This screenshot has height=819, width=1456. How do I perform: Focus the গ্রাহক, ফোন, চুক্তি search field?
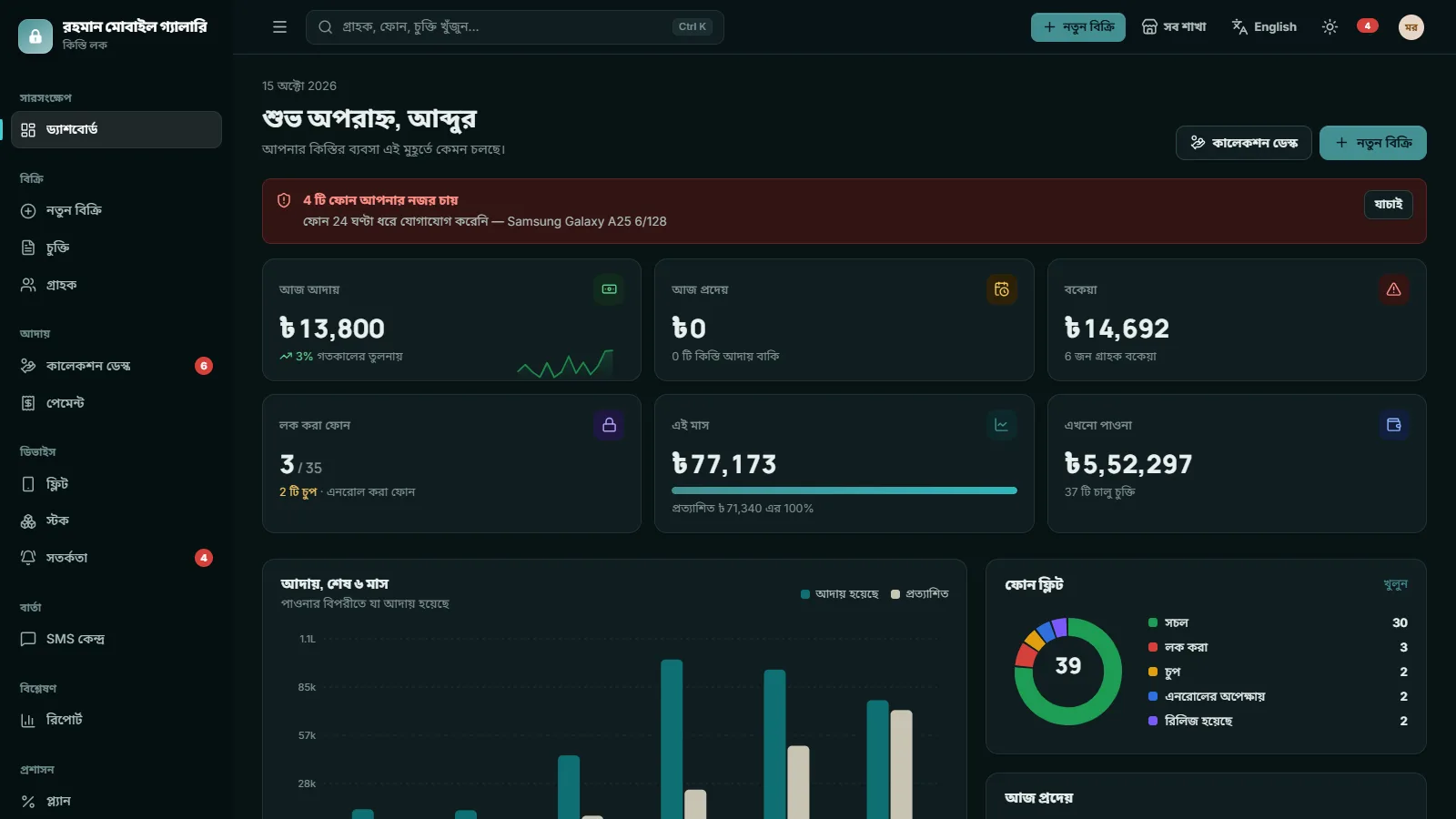[x=515, y=27]
